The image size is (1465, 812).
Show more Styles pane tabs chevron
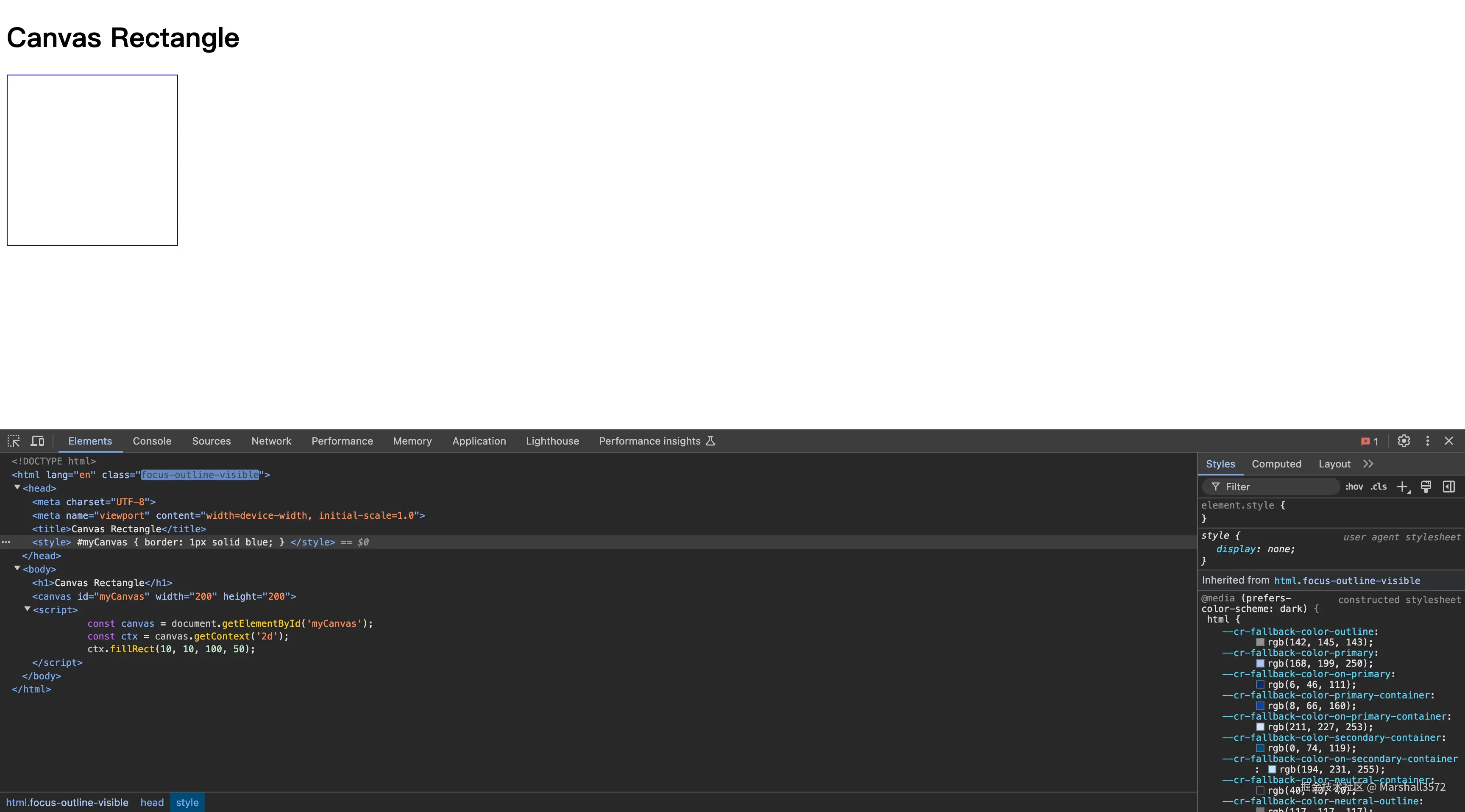pos(1368,464)
